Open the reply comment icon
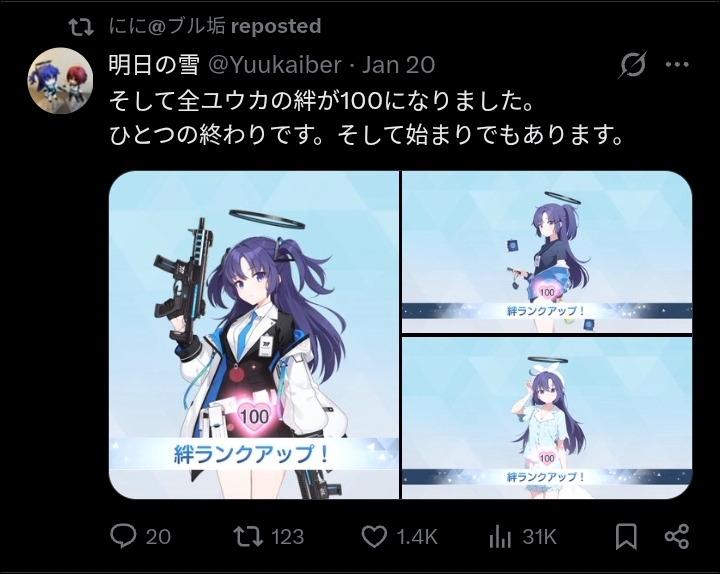This screenshot has width=720, height=574. click(x=123, y=536)
